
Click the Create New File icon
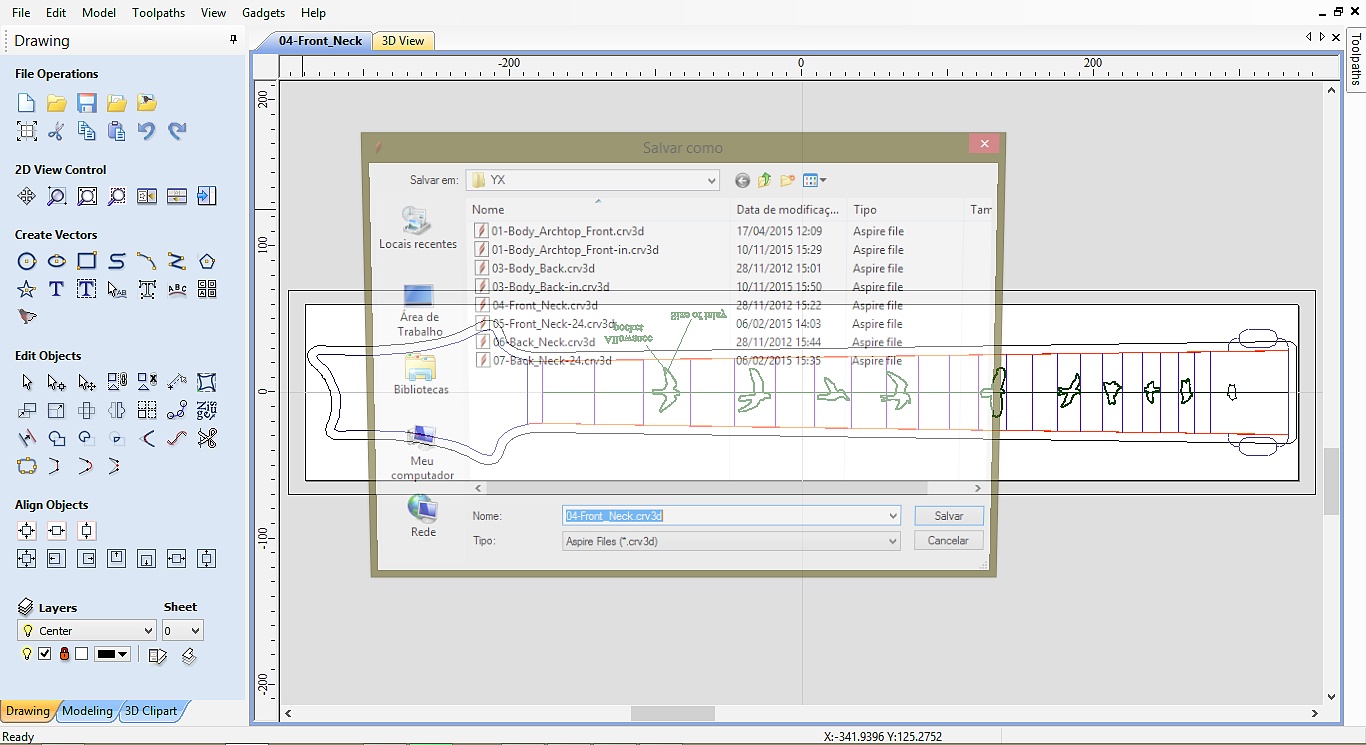(x=27, y=103)
